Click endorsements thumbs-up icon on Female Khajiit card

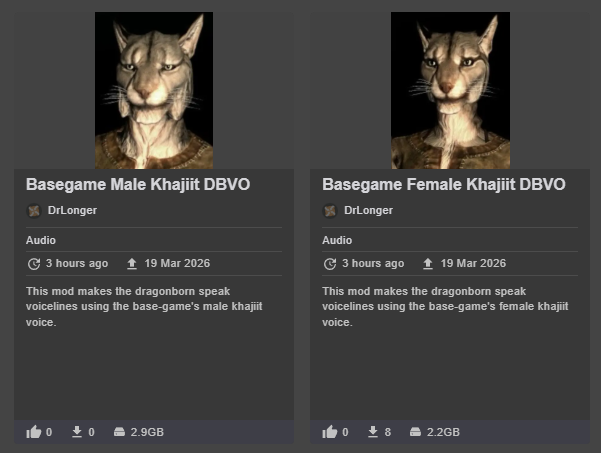point(330,432)
